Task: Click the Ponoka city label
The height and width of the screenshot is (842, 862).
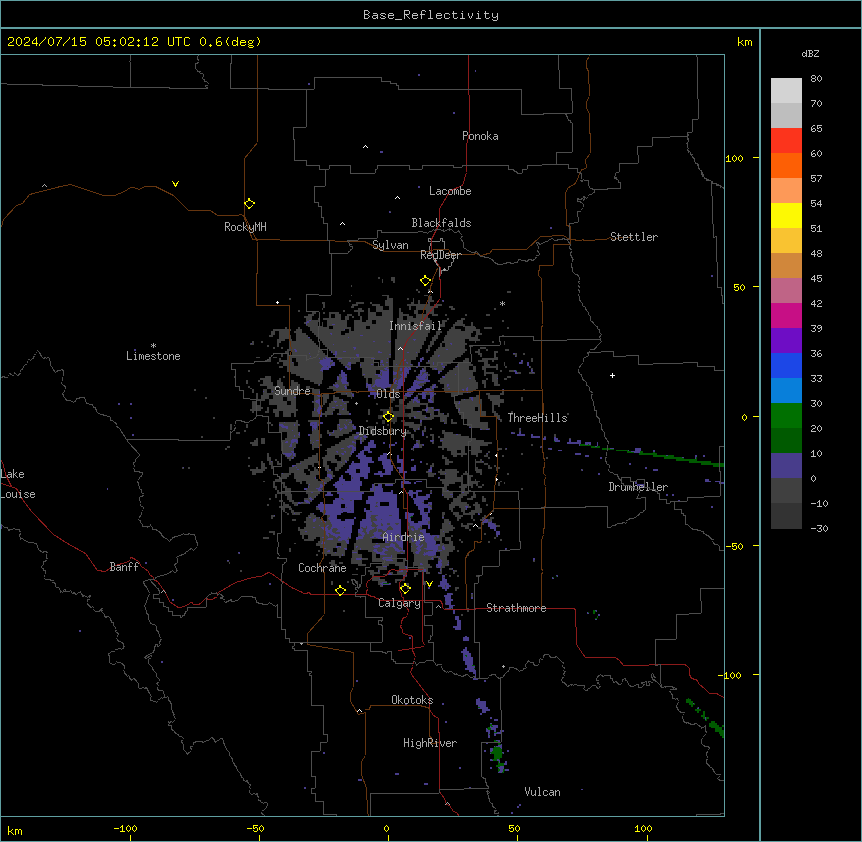Action: [480, 136]
